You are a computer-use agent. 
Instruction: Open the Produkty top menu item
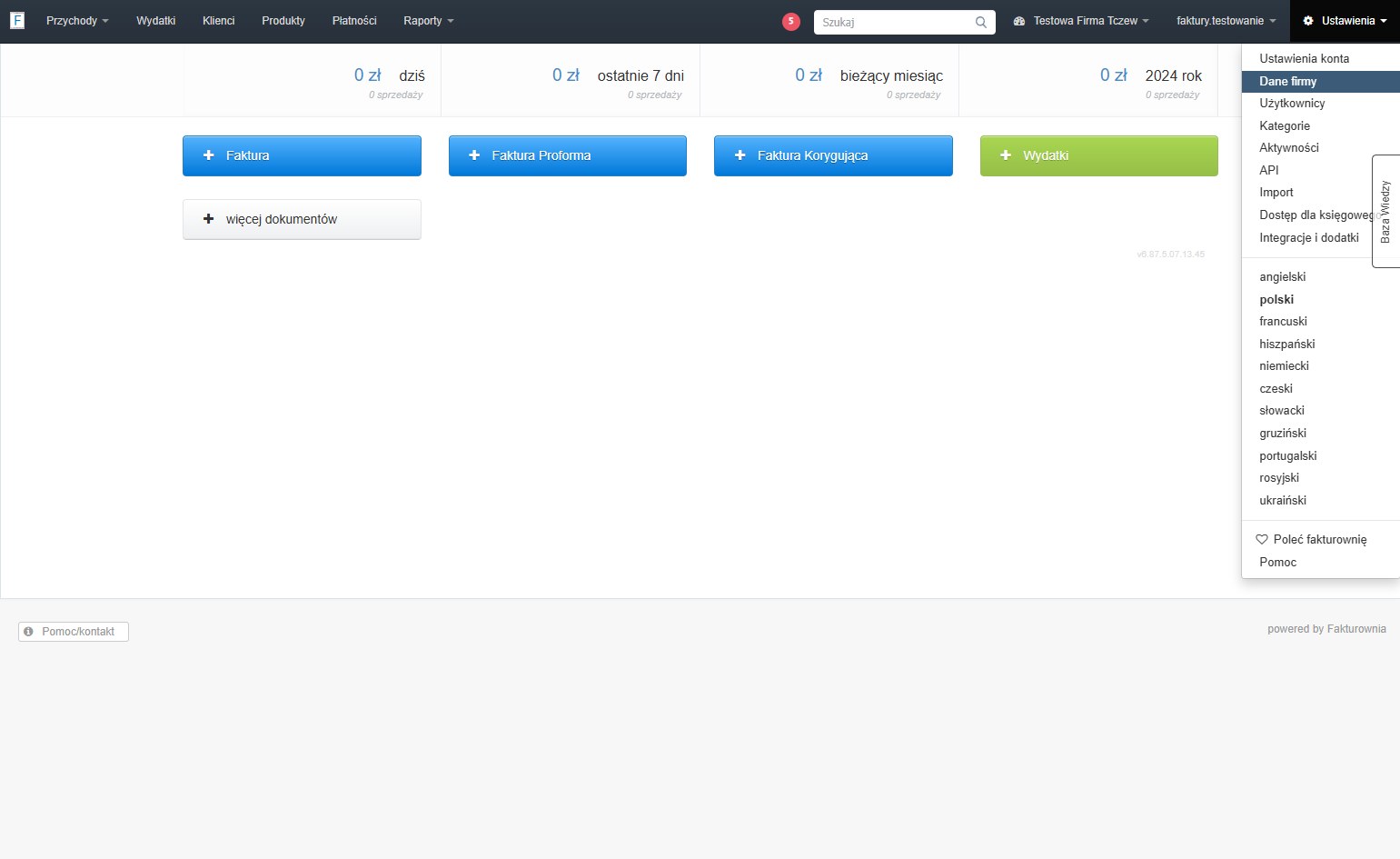[x=283, y=21]
